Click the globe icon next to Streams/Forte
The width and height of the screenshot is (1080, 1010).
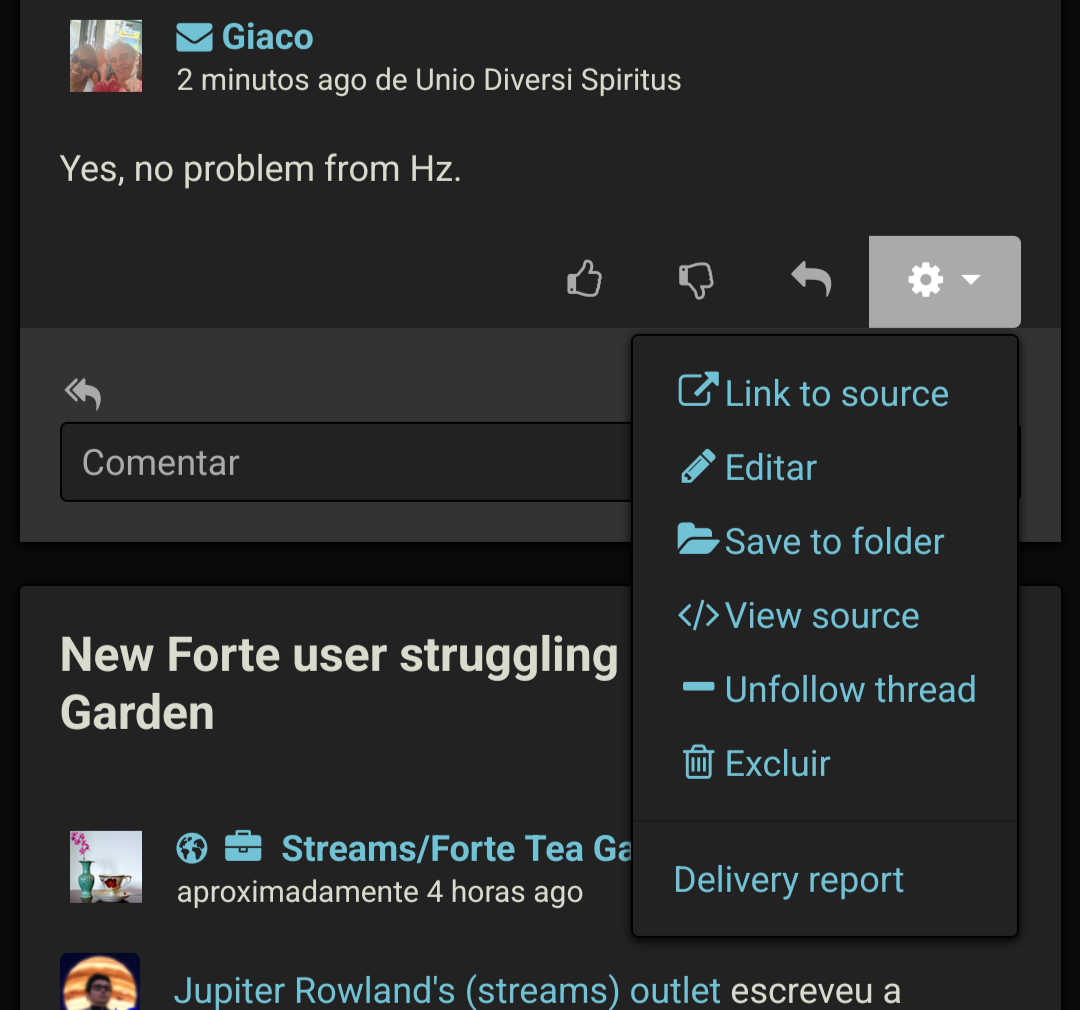click(x=192, y=848)
